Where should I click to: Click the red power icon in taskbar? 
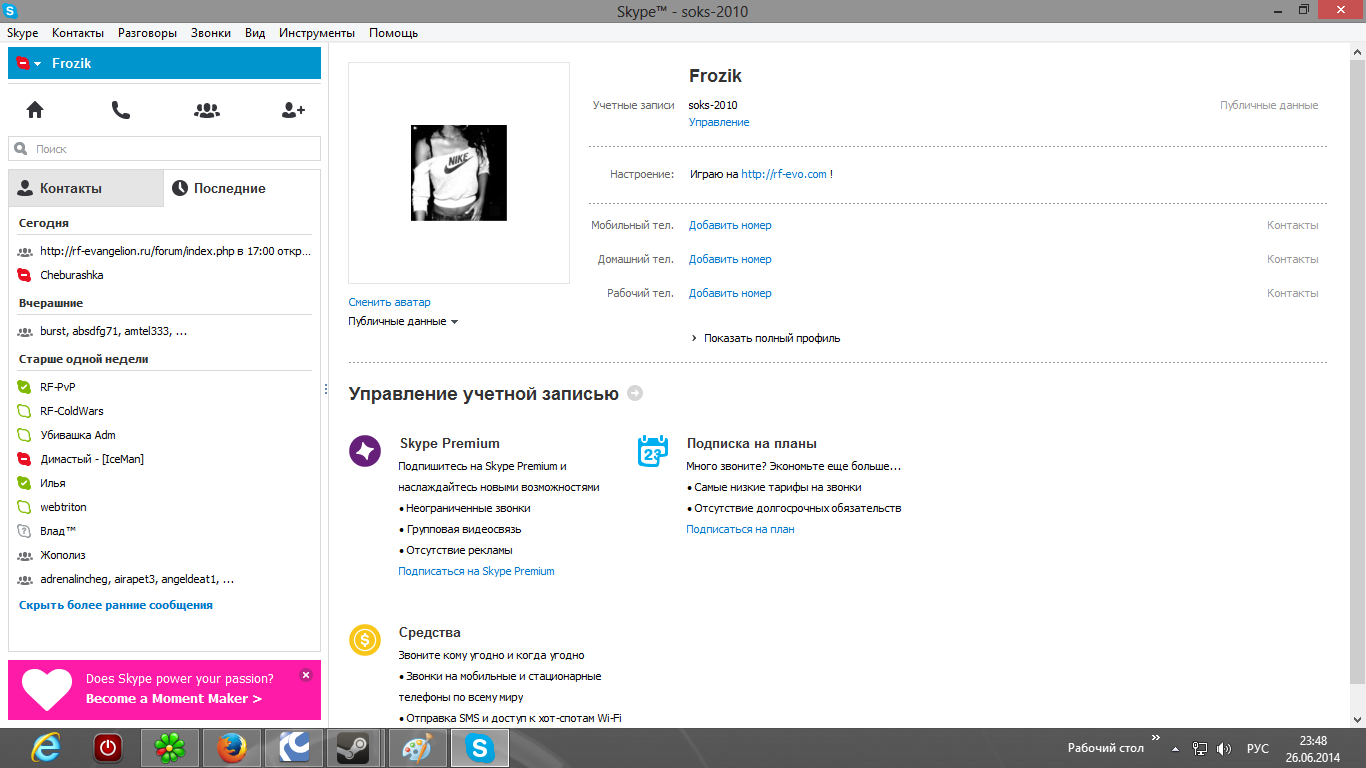point(108,748)
